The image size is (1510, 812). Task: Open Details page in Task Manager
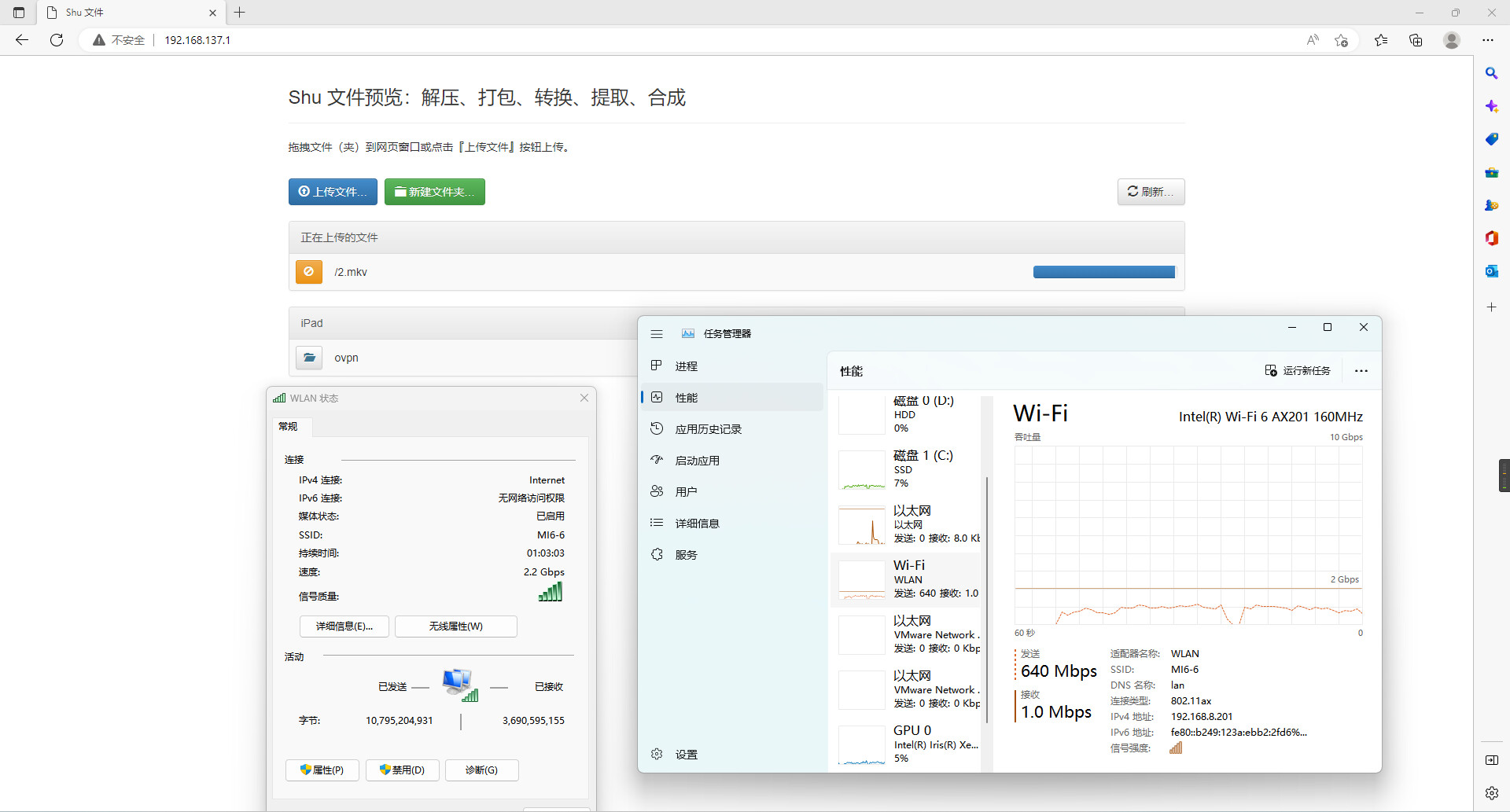coord(732,524)
